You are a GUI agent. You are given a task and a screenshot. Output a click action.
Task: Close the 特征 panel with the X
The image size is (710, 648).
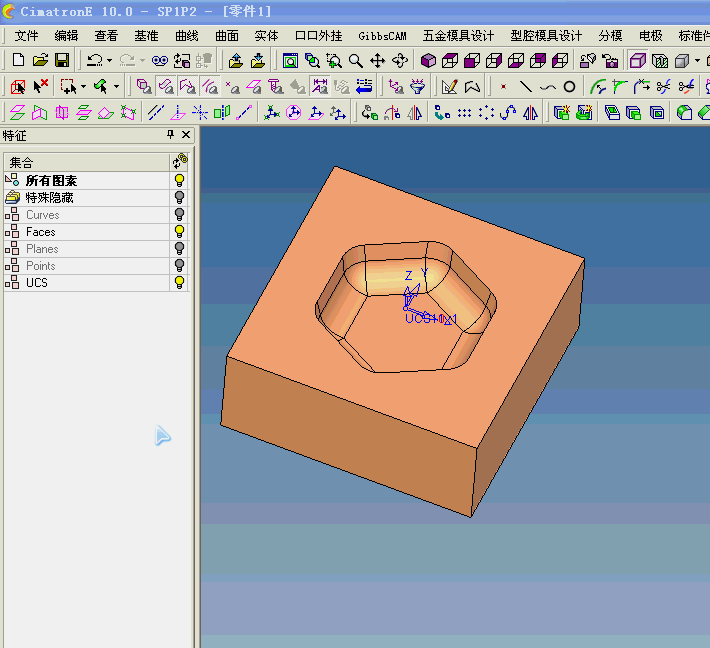pyautogui.click(x=186, y=134)
